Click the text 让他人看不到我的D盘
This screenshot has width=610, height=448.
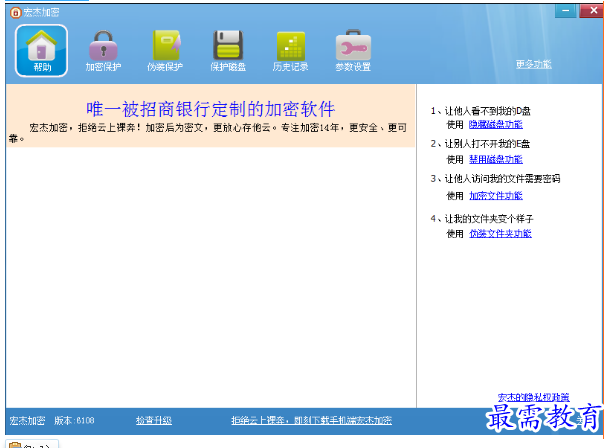click(x=487, y=111)
